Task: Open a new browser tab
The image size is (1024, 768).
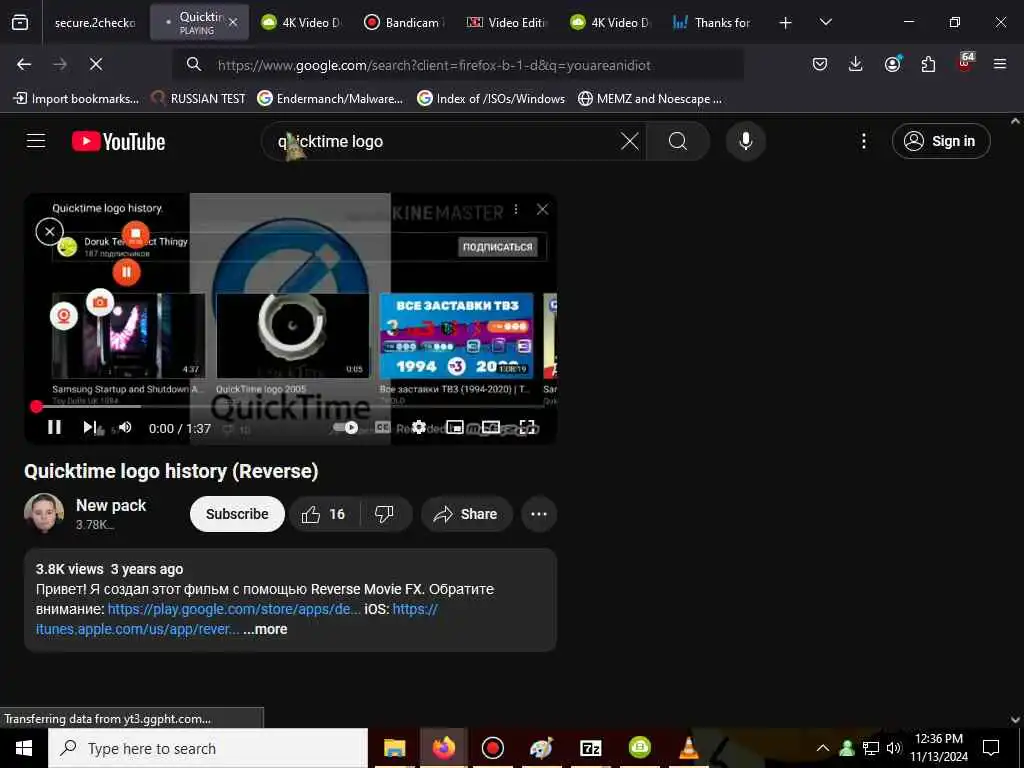Action: click(x=786, y=23)
